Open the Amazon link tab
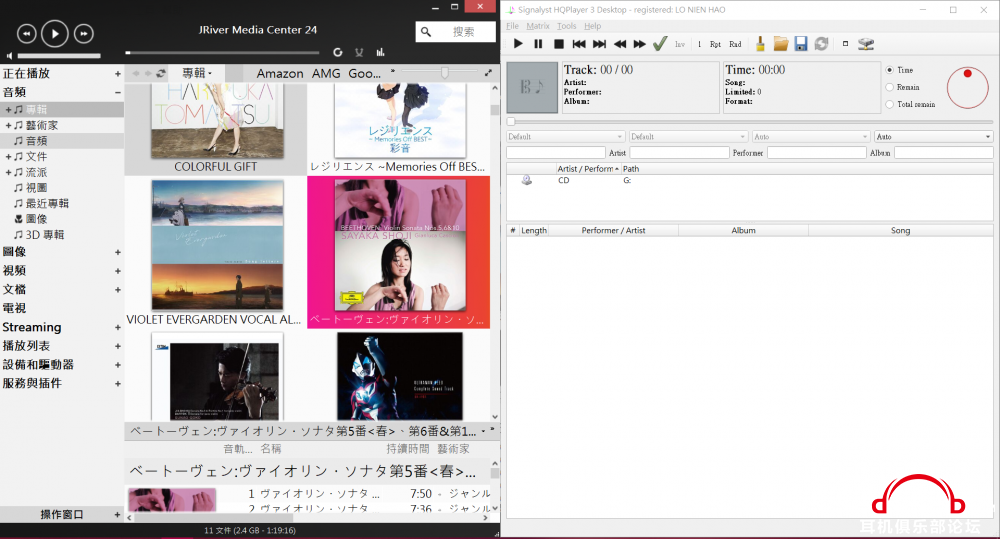Screen dimensions: 1000x539 [280, 73]
